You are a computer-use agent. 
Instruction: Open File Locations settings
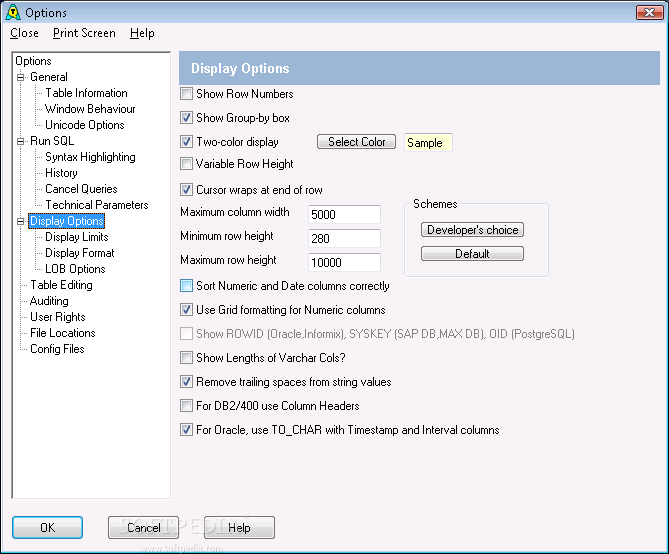pyautogui.click(x=63, y=333)
